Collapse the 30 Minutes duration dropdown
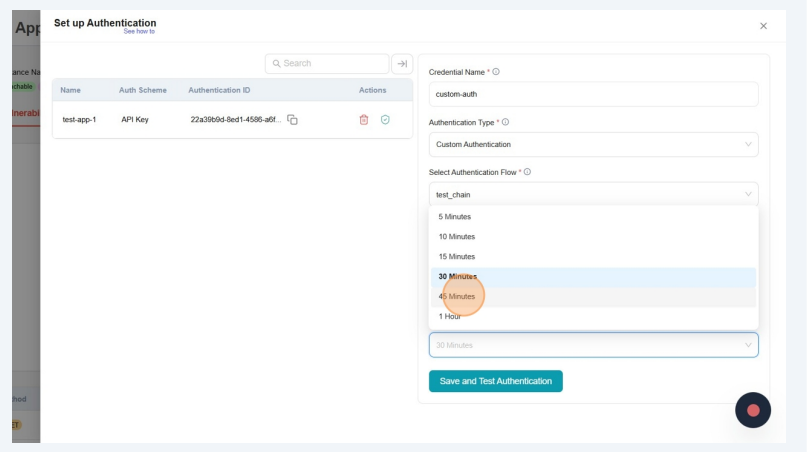Screen dimensions: 807x452 [593, 345]
